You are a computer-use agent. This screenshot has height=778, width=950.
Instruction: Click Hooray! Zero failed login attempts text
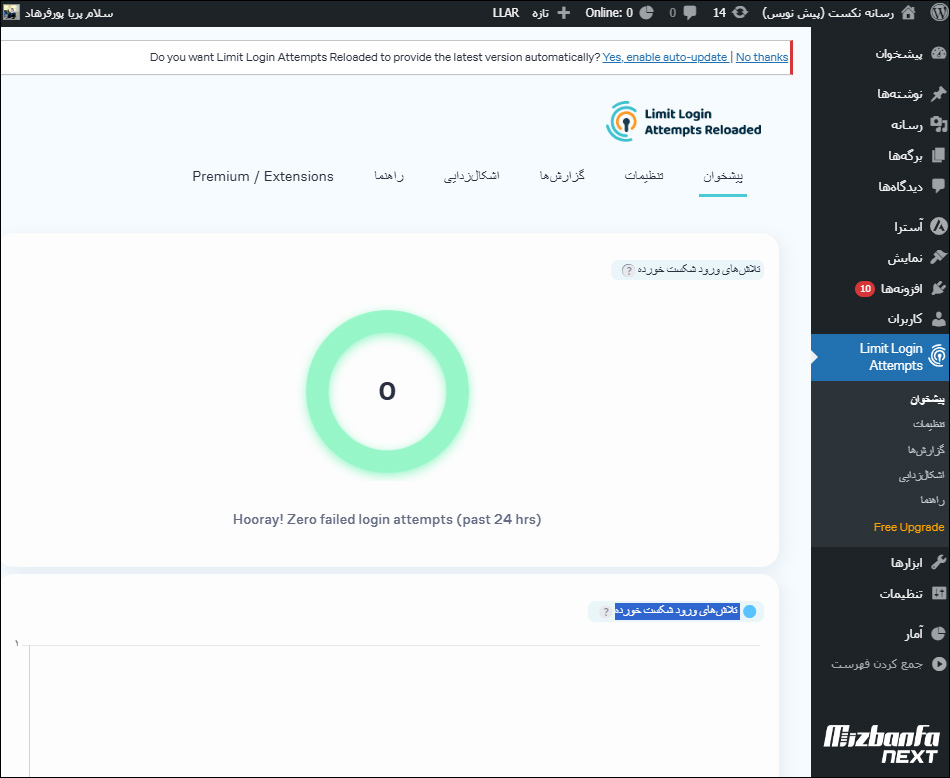387,519
